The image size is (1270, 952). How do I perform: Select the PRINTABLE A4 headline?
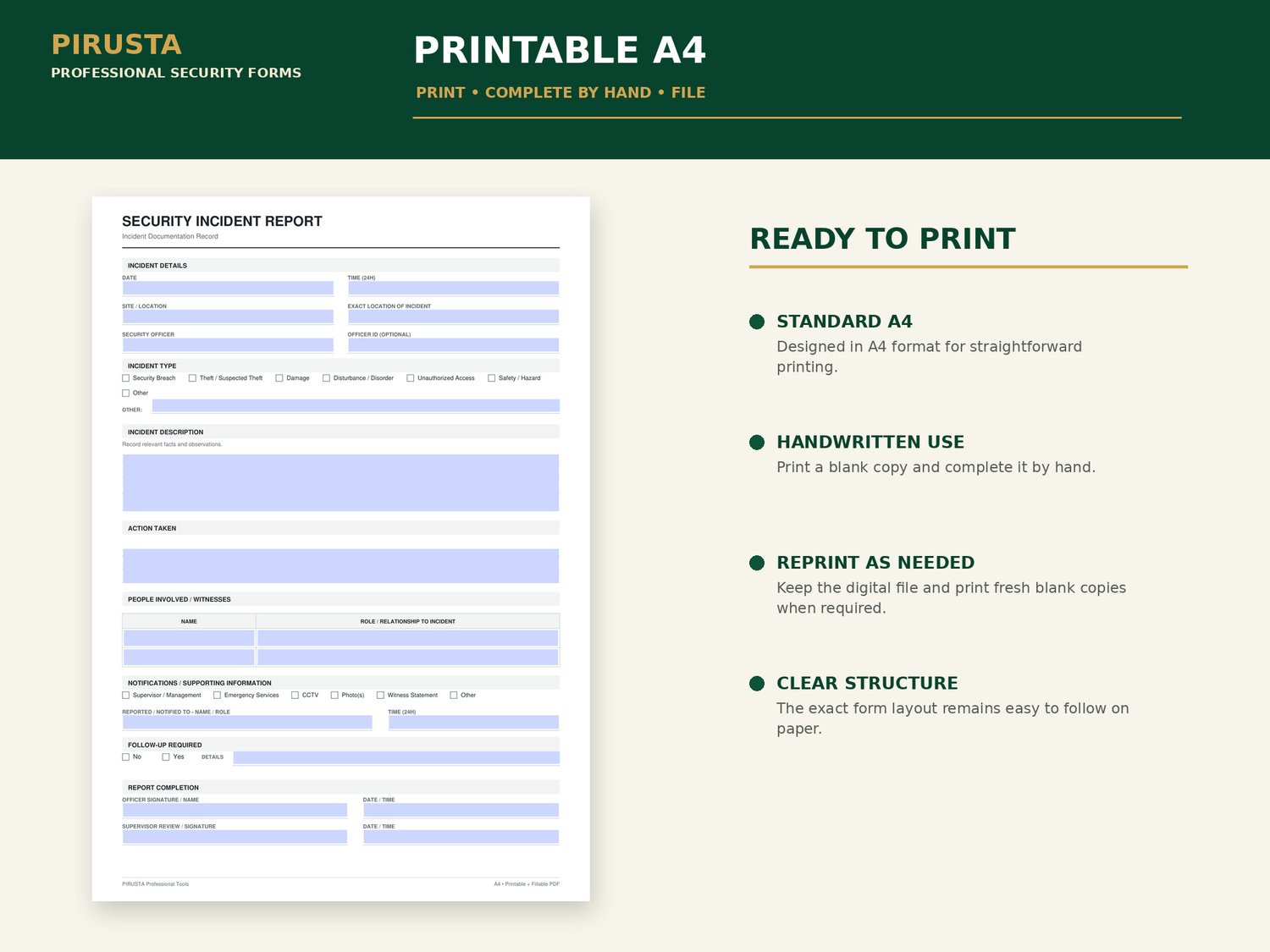point(560,50)
